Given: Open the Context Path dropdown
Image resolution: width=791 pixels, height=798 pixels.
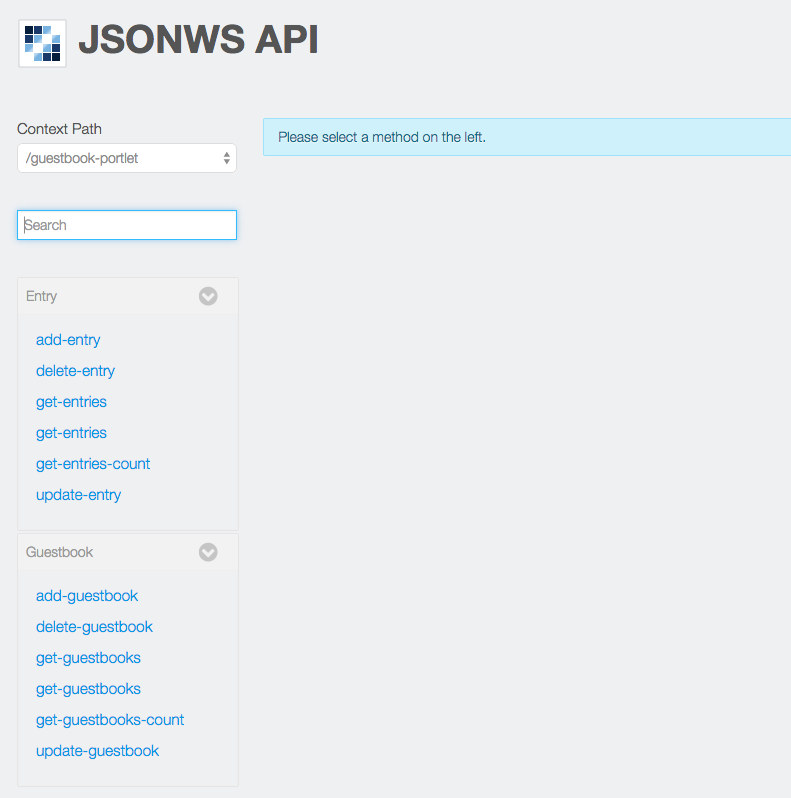Looking at the screenshot, I should [x=127, y=158].
